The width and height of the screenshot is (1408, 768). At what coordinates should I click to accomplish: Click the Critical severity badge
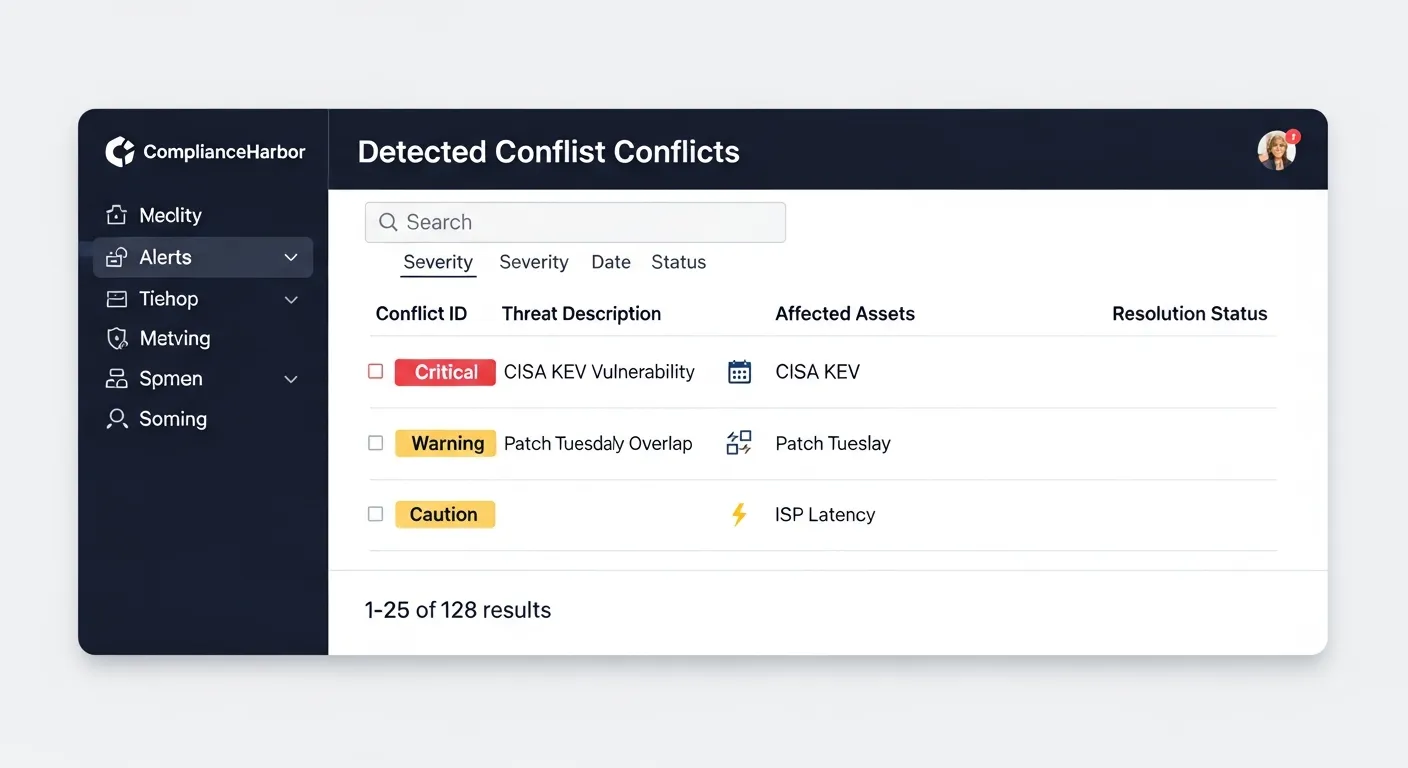point(444,371)
